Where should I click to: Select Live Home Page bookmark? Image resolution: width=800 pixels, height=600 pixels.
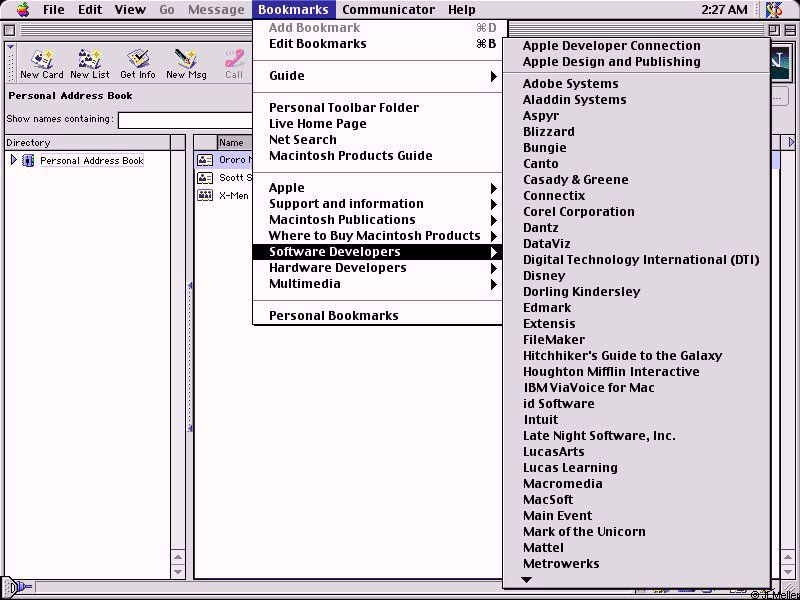pos(378,124)
